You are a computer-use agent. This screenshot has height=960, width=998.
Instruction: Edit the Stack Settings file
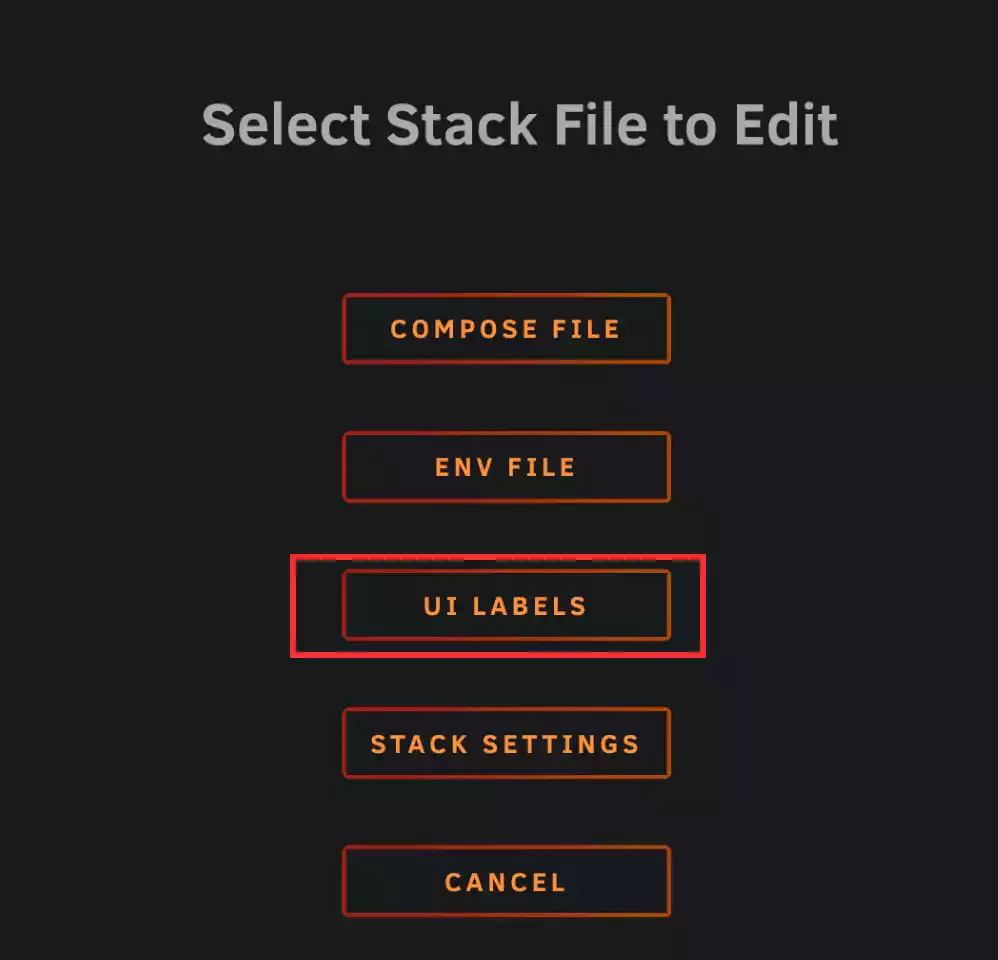(x=506, y=743)
